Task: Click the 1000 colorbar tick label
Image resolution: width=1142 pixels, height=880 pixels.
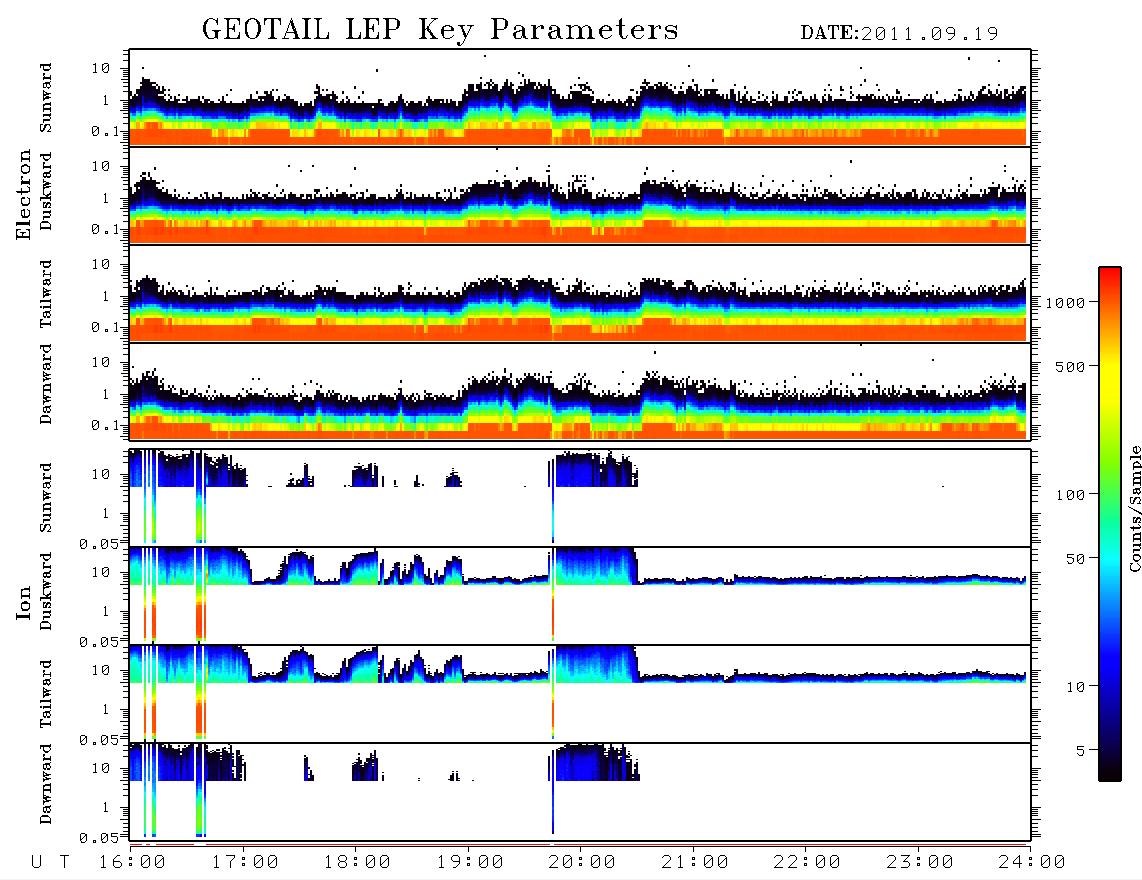Action: 1065,302
